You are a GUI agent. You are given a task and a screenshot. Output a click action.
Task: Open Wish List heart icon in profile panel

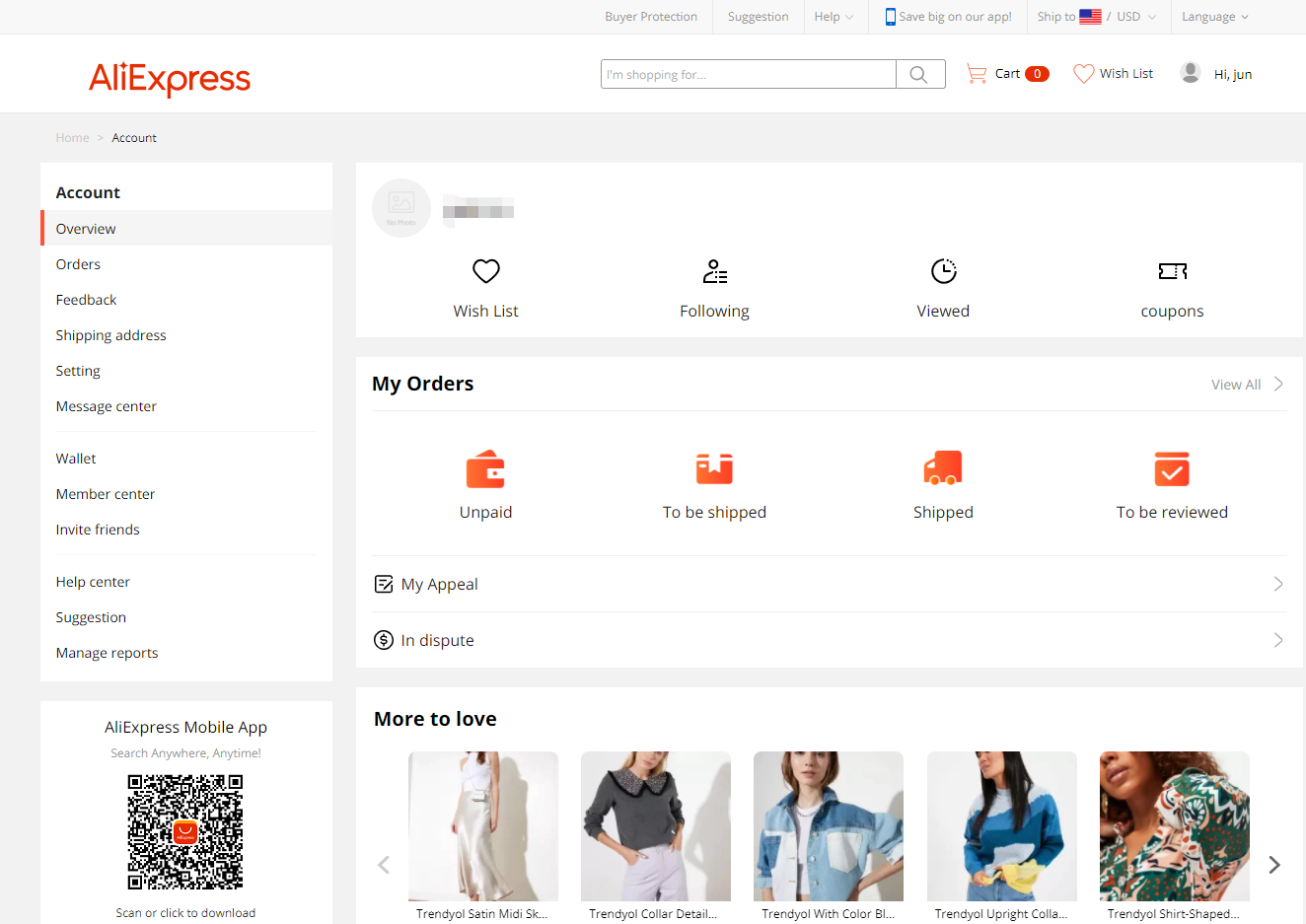tap(486, 270)
